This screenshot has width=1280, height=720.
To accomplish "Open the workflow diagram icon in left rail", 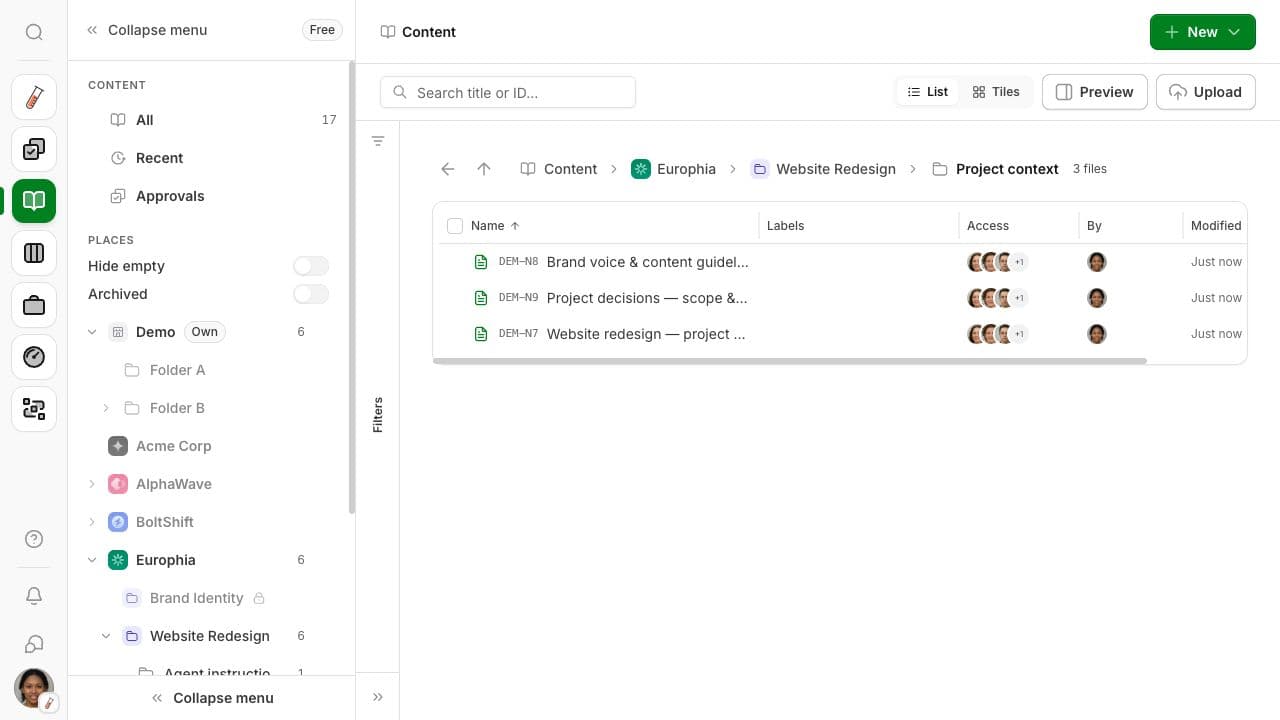I will [x=34, y=409].
